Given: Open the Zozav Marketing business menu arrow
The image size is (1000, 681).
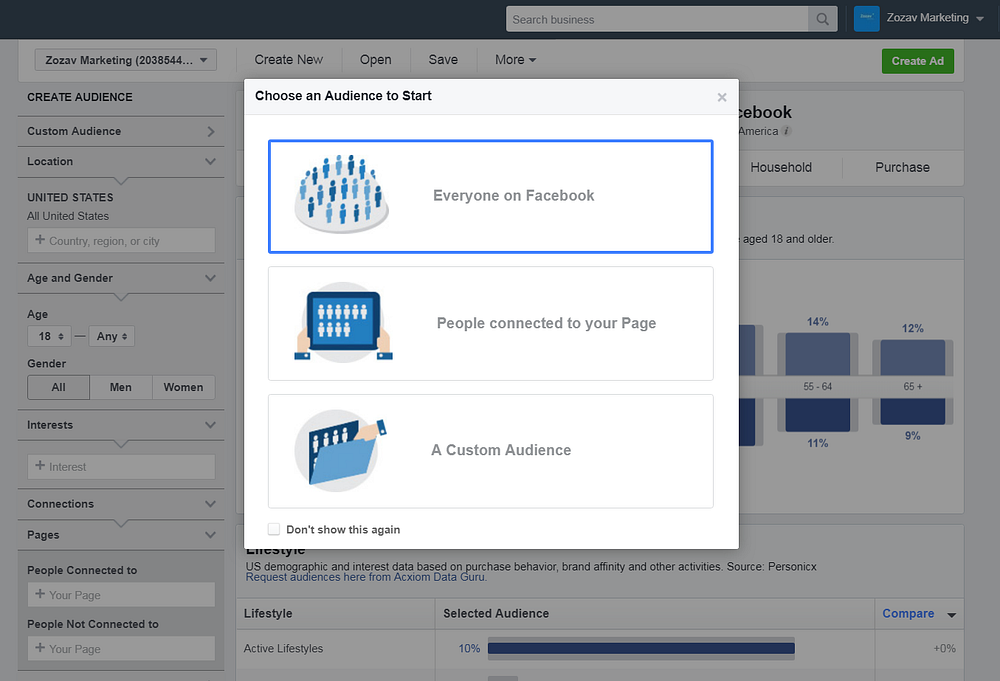Looking at the screenshot, I should tap(980, 18).
